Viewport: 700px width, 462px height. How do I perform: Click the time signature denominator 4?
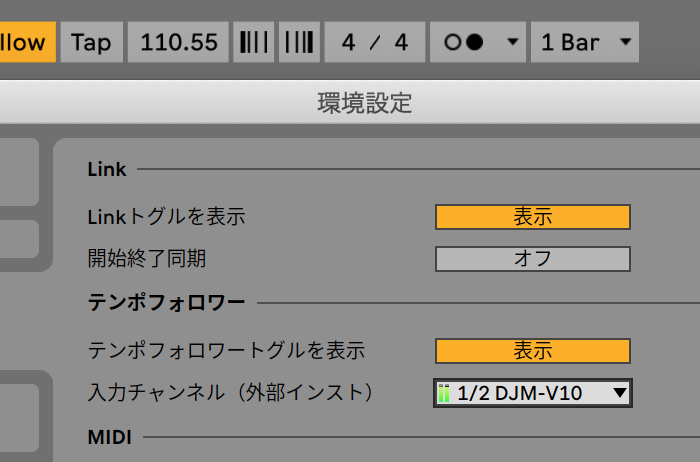coord(401,42)
